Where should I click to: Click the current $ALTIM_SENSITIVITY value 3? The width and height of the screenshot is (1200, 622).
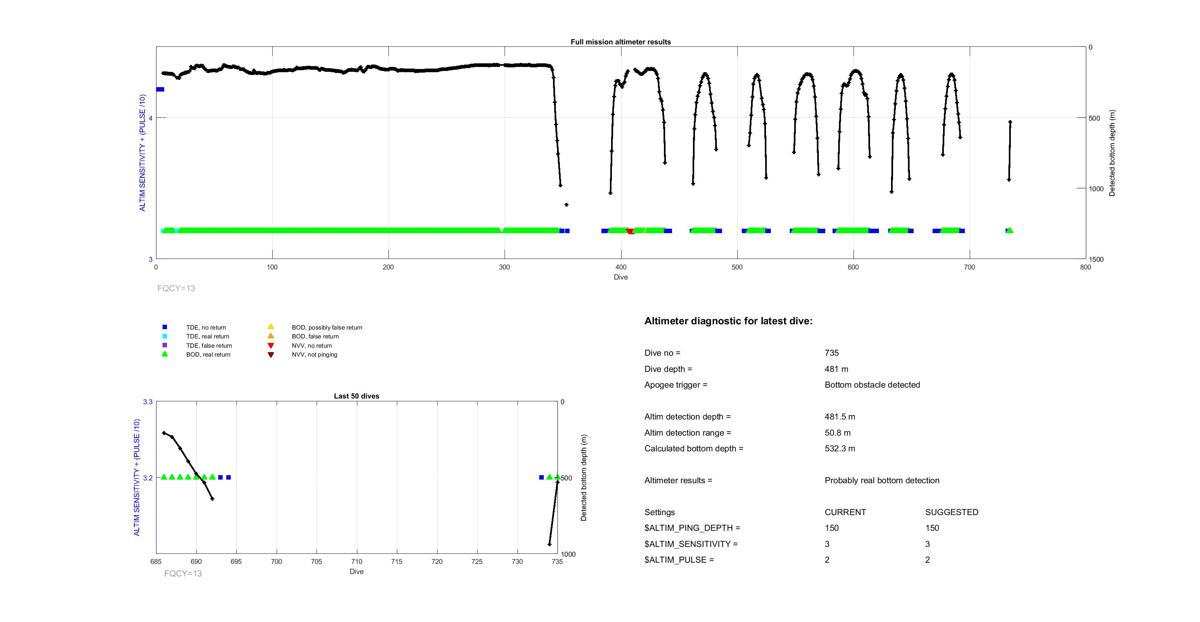pyautogui.click(x=828, y=544)
